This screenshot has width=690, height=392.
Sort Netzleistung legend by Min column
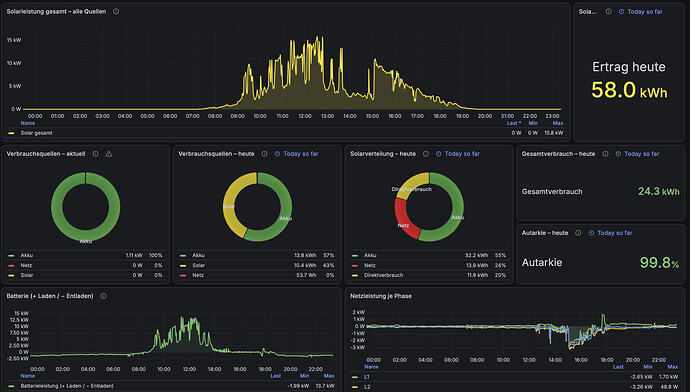click(648, 366)
